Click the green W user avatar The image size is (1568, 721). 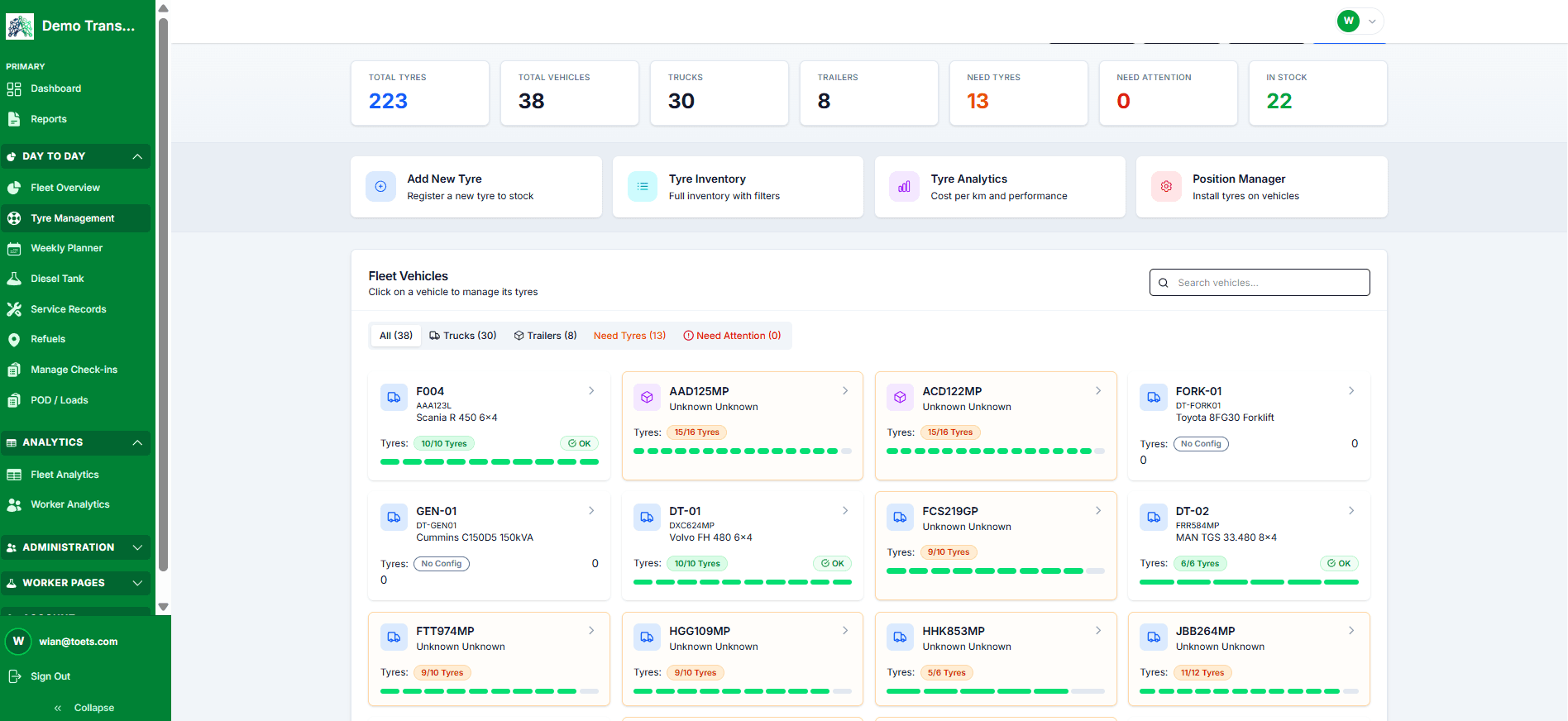point(1348,21)
